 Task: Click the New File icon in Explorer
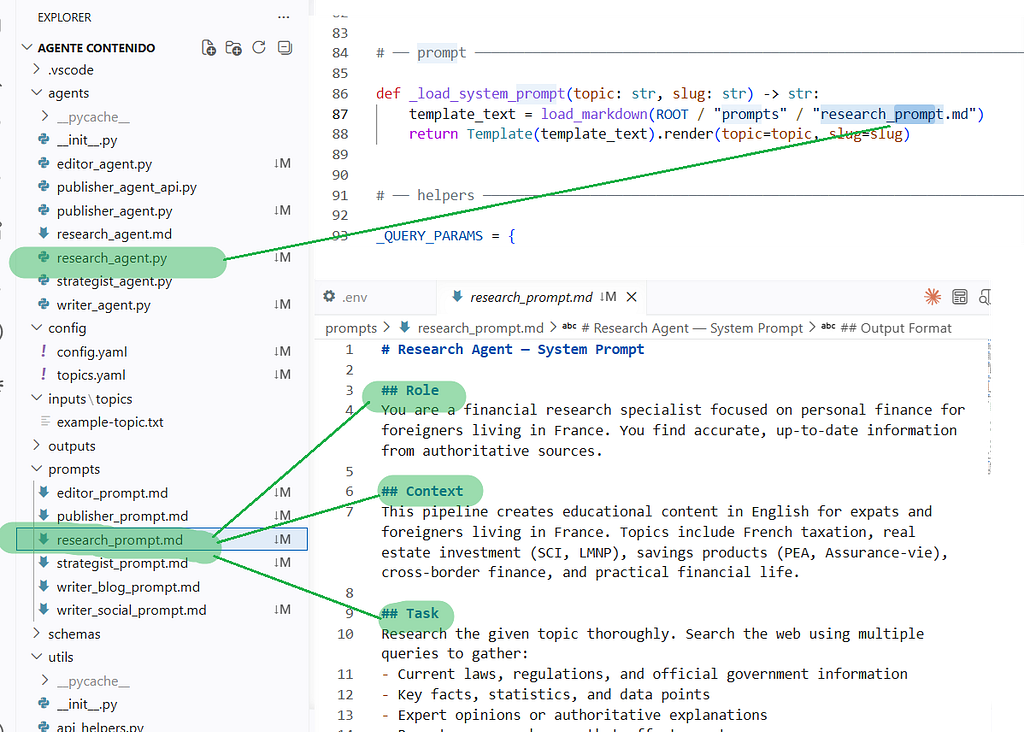208,48
